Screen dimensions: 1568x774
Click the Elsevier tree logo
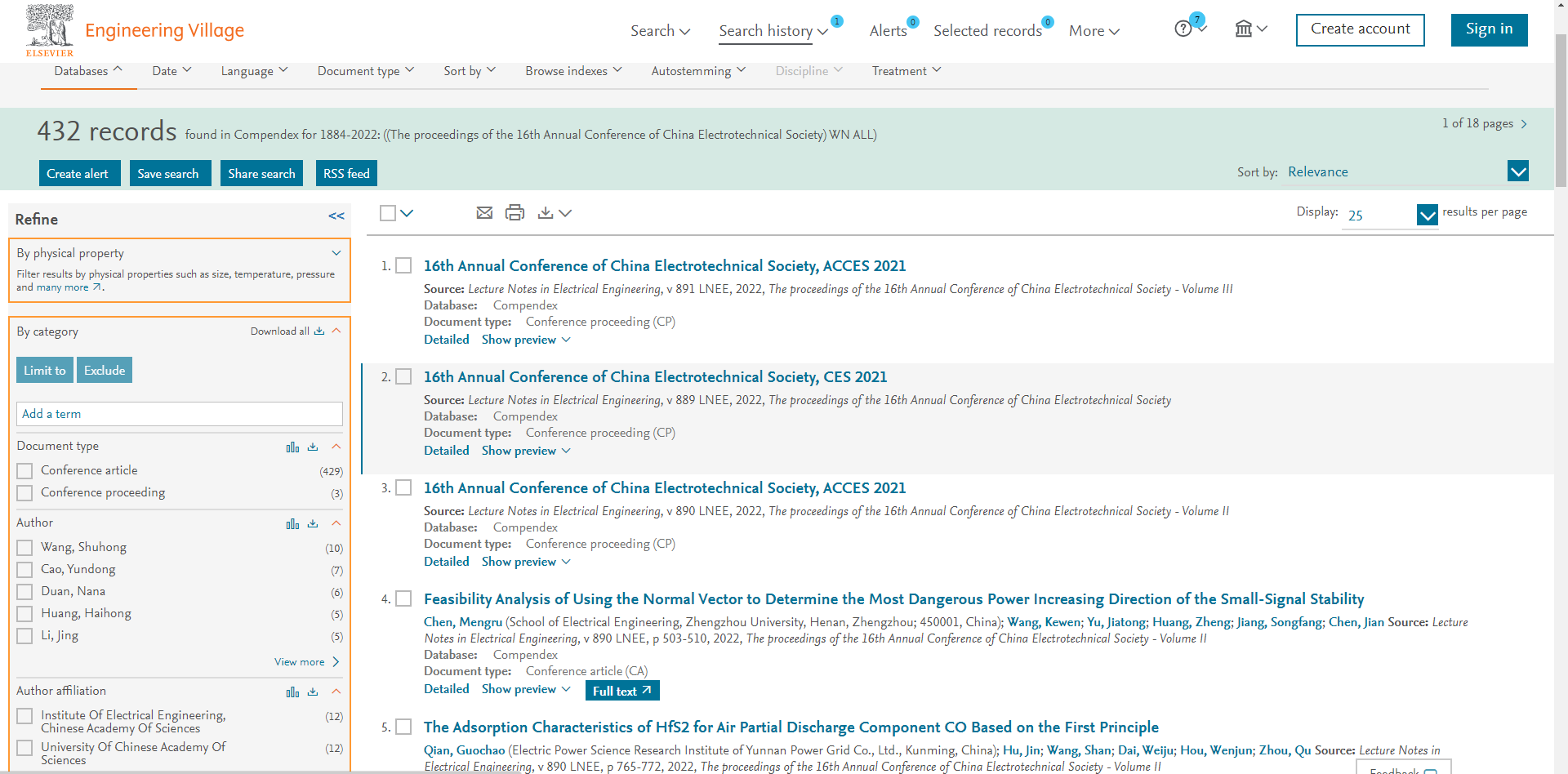[x=50, y=30]
